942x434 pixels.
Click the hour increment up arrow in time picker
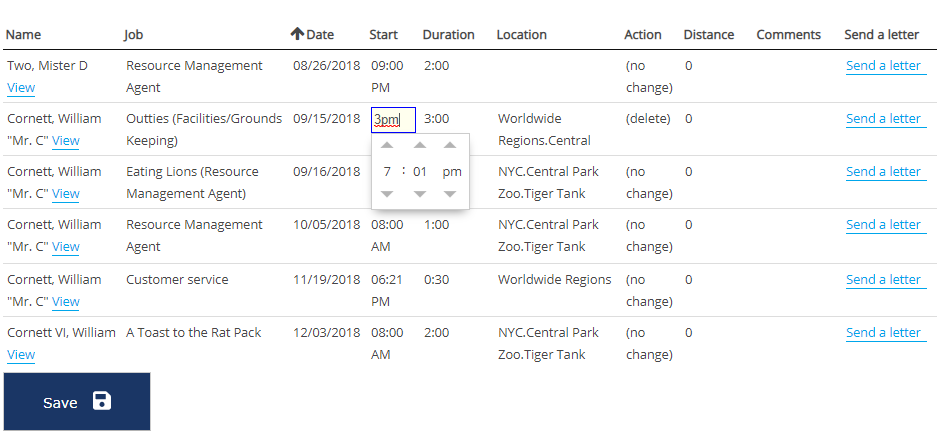pos(387,146)
